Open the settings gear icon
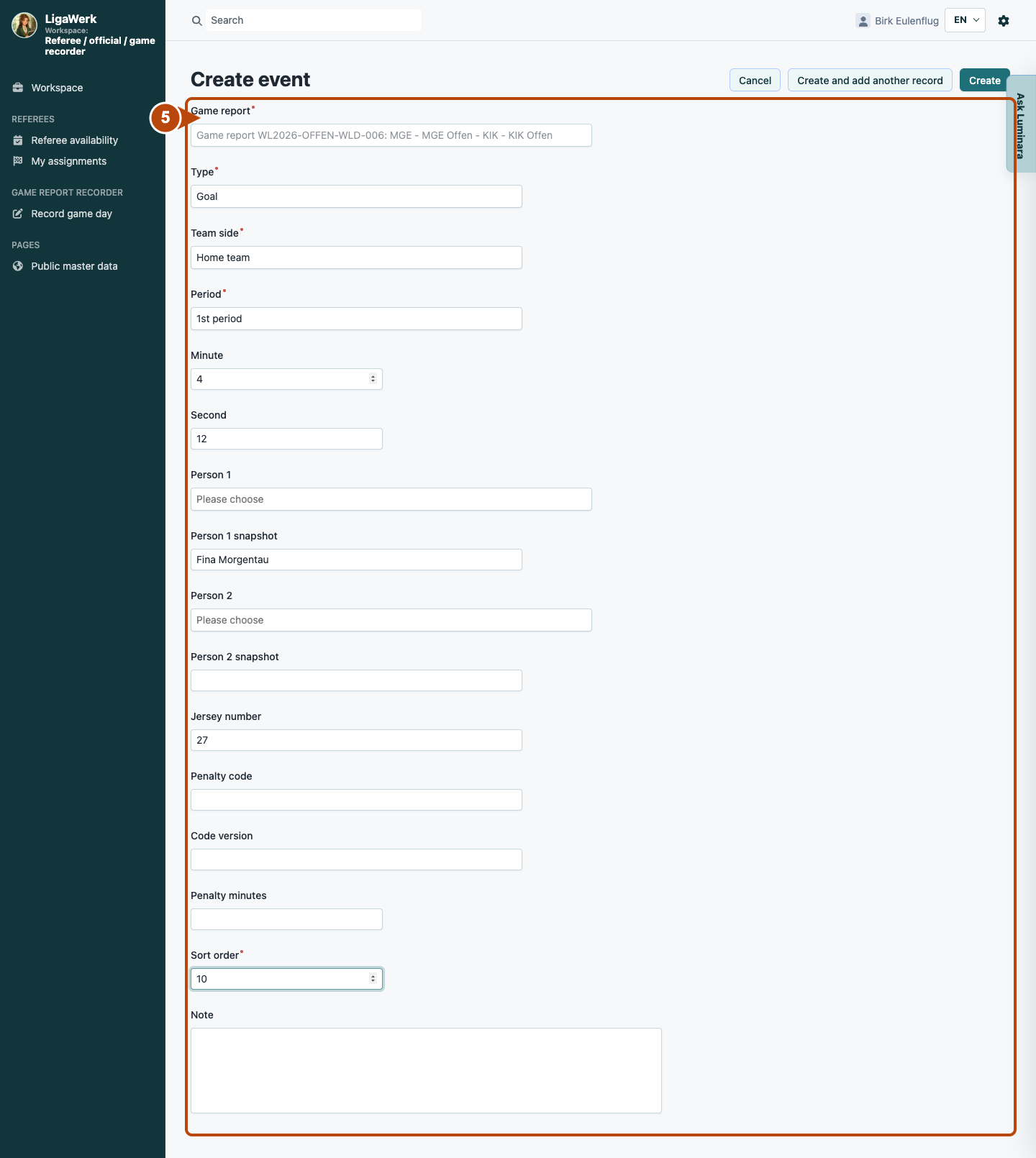 1004,21
